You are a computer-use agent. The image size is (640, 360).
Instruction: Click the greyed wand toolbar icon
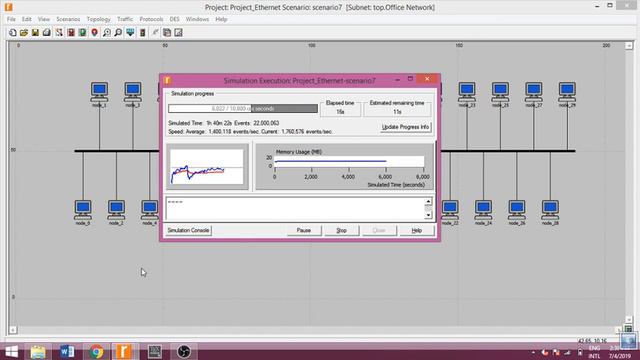[x=155, y=33]
